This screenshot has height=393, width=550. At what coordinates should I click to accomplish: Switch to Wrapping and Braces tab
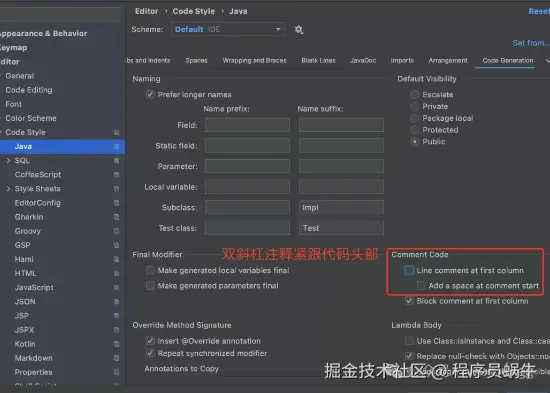tap(254, 61)
